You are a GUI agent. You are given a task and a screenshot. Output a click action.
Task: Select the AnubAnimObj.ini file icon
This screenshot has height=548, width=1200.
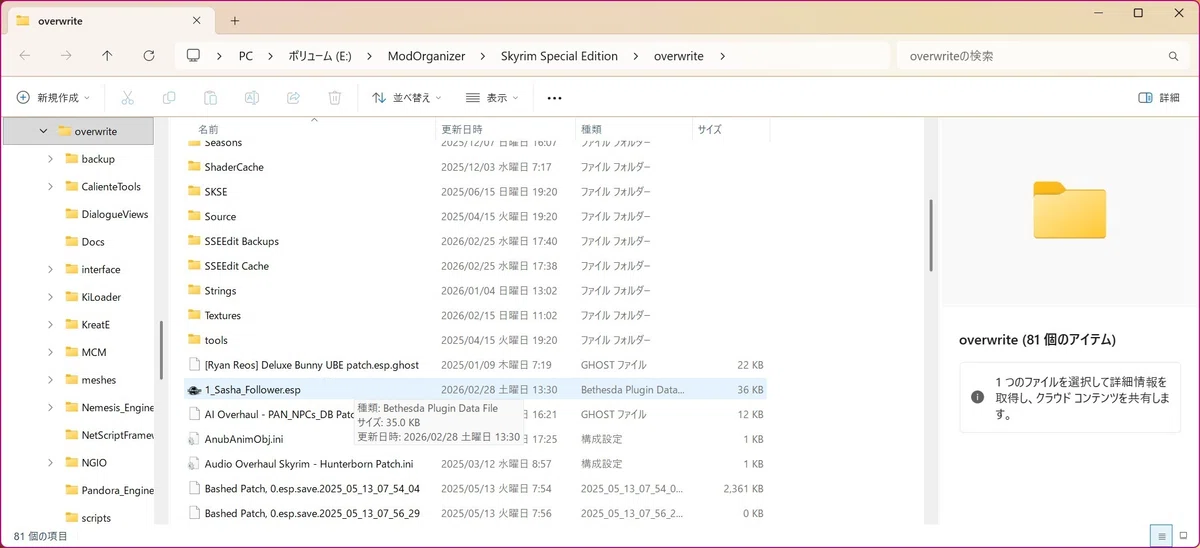pyautogui.click(x=194, y=439)
